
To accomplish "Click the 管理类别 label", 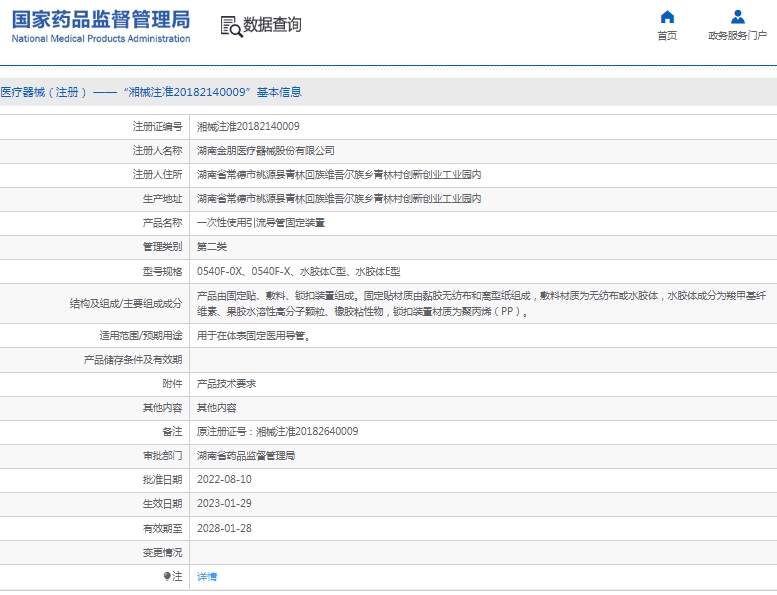I will click(163, 247).
